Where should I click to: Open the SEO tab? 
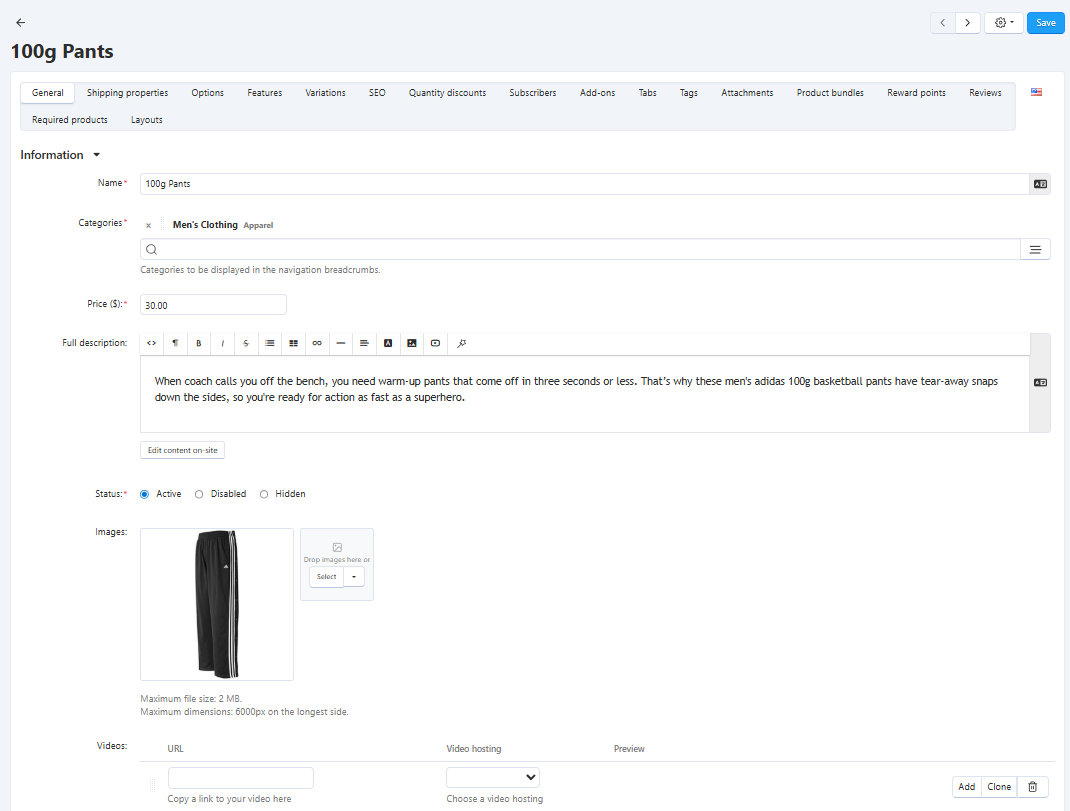[377, 93]
